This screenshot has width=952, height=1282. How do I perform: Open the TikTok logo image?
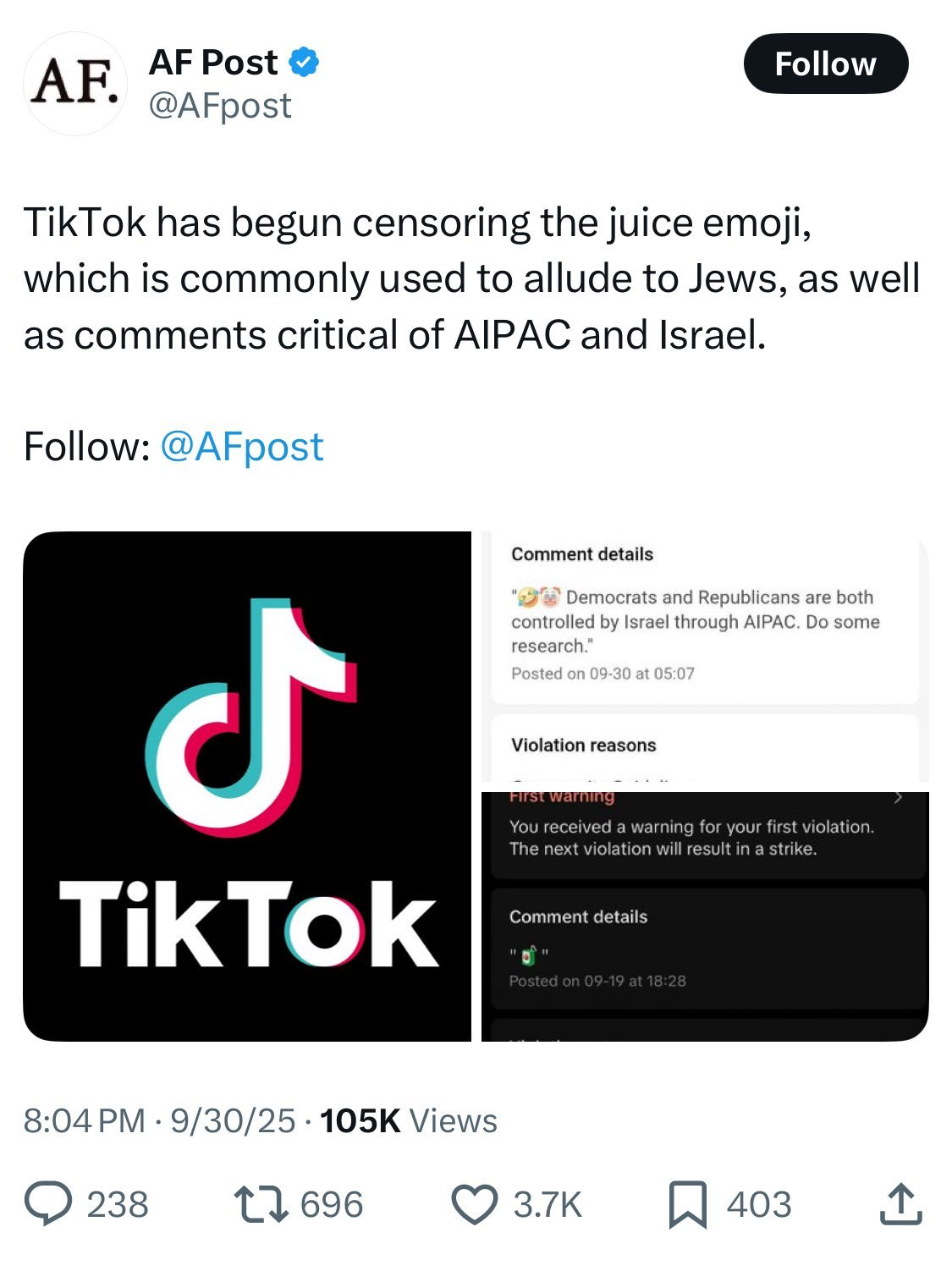tap(247, 786)
